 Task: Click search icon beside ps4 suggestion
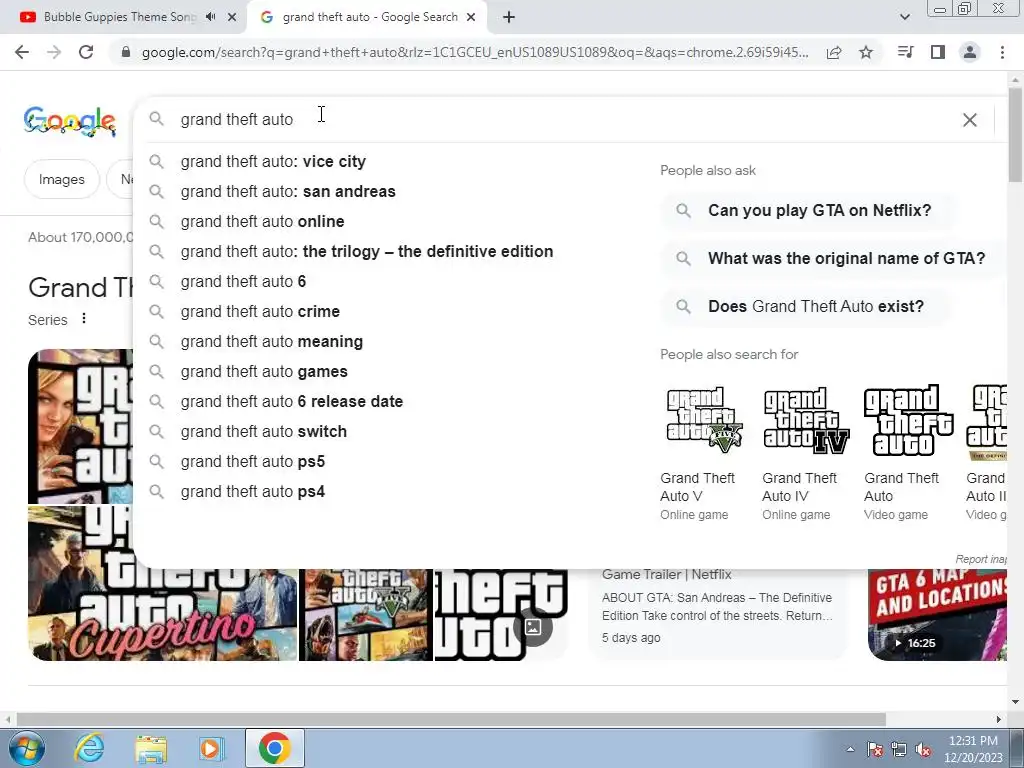[x=156, y=491]
